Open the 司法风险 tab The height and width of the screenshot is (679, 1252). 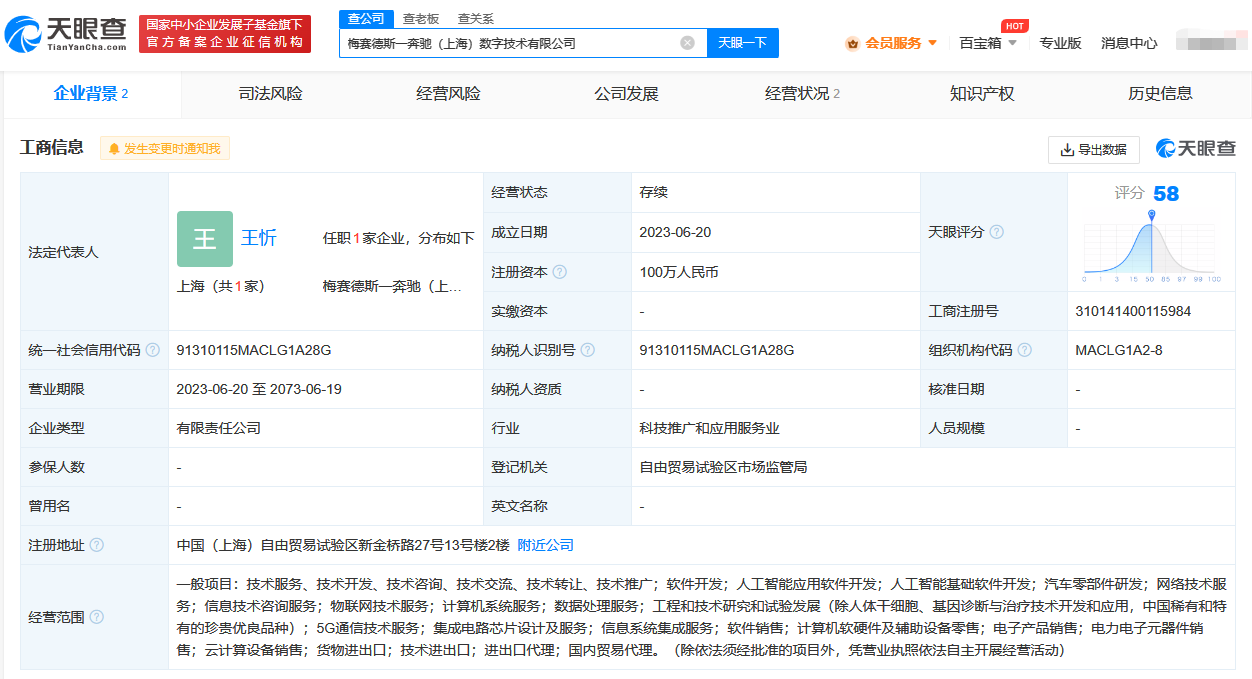click(271, 94)
